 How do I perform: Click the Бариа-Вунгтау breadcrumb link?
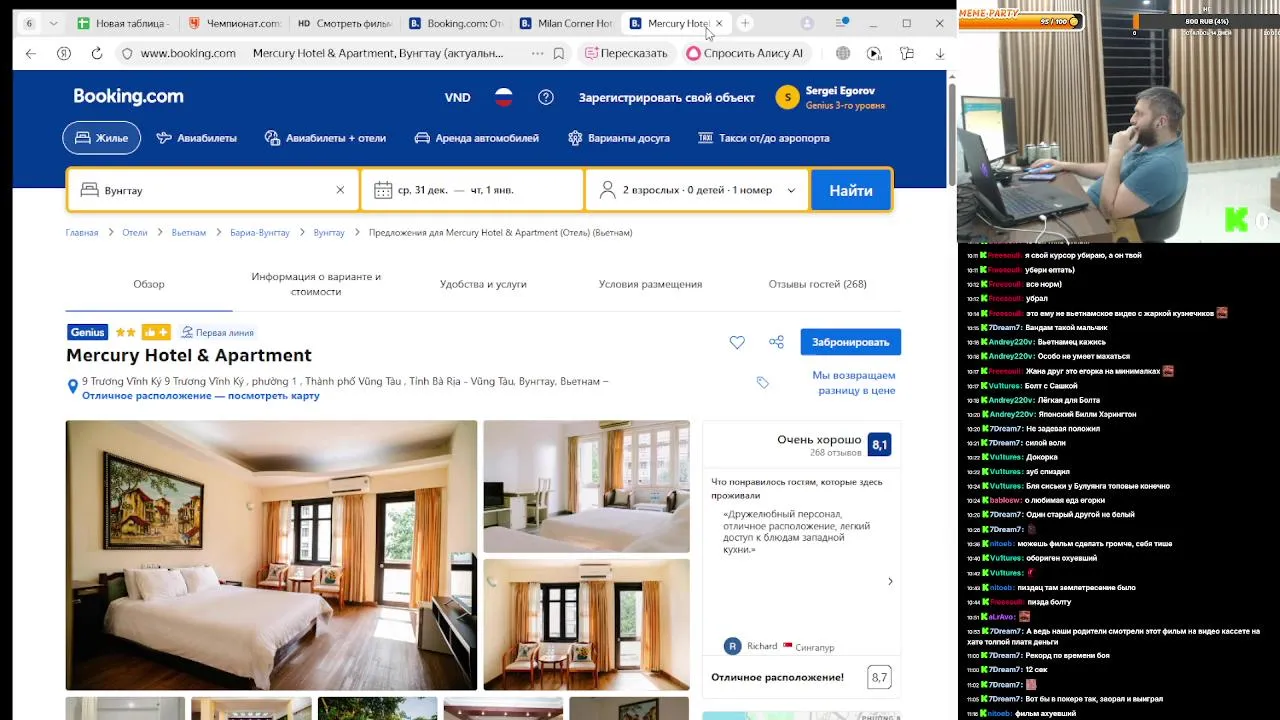coord(260,232)
